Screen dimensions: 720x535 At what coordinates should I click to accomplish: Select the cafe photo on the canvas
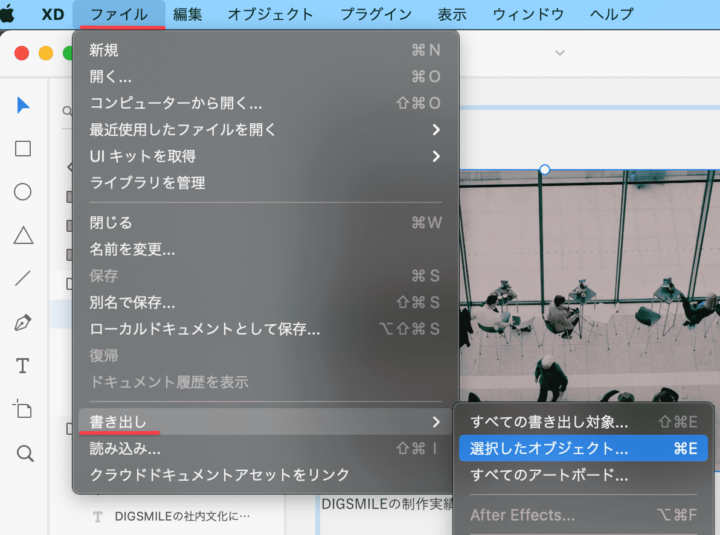pyautogui.click(x=590, y=285)
